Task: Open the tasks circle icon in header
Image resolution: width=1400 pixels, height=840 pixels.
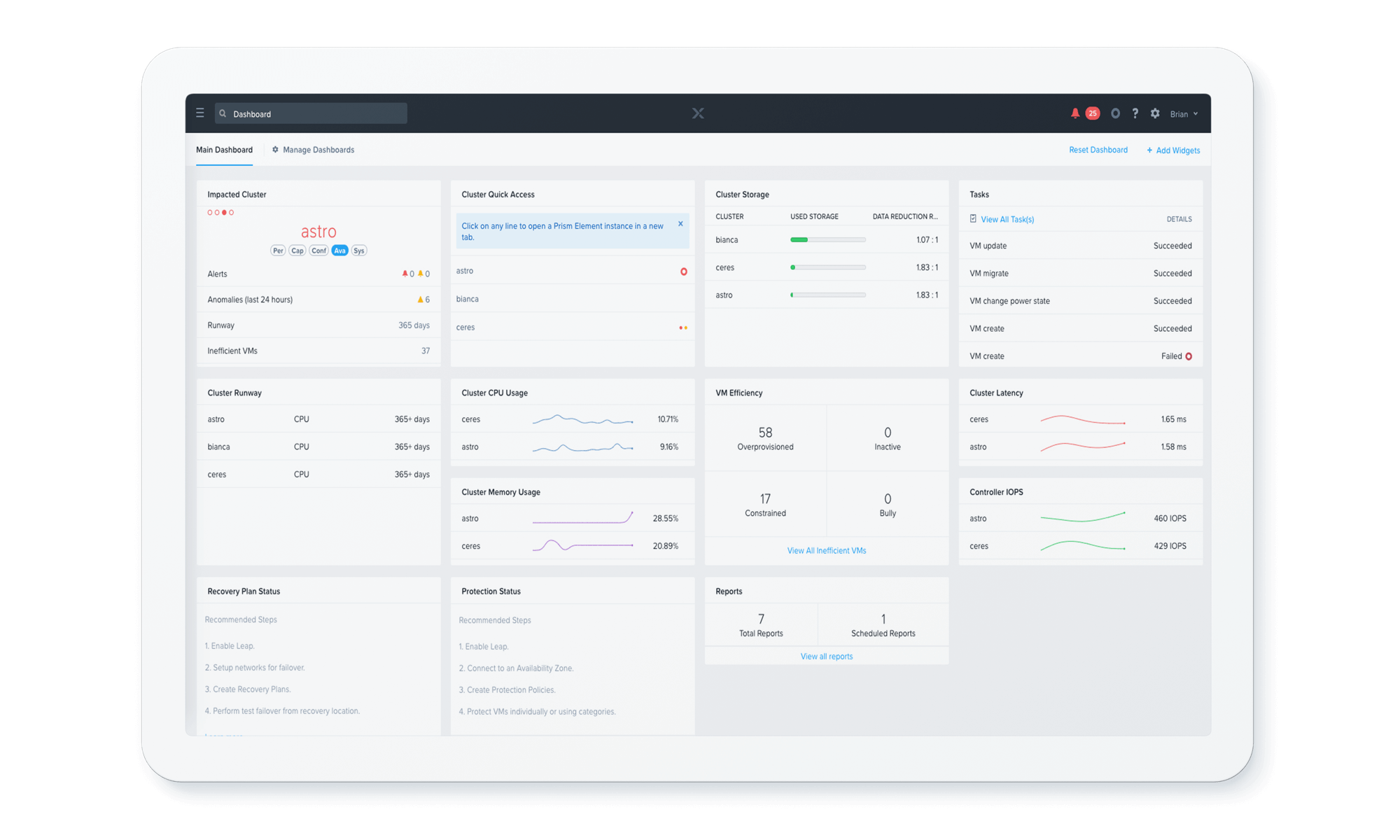Action: click(1115, 113)
